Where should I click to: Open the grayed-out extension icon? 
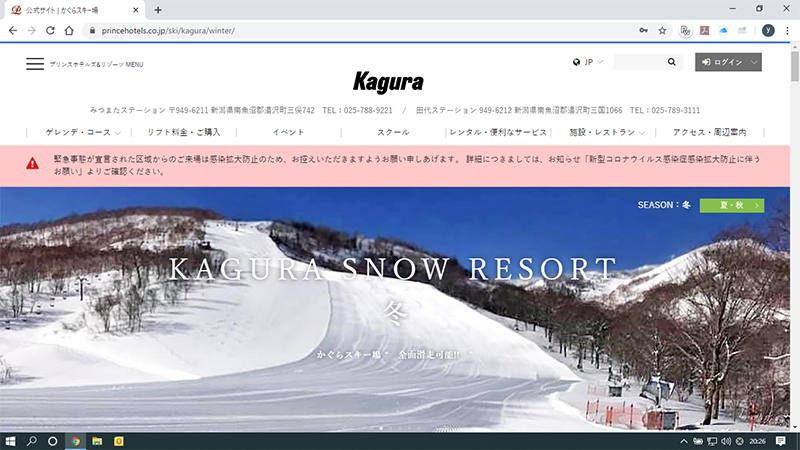pyautogui.click(x=742, y=31)
